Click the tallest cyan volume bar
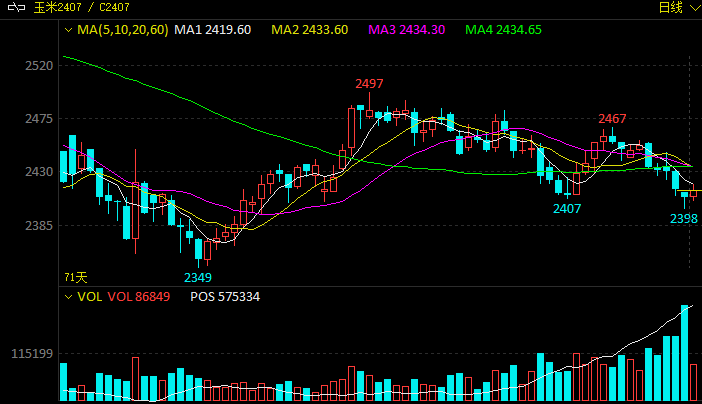702x404 pixels. pos(685,353)
